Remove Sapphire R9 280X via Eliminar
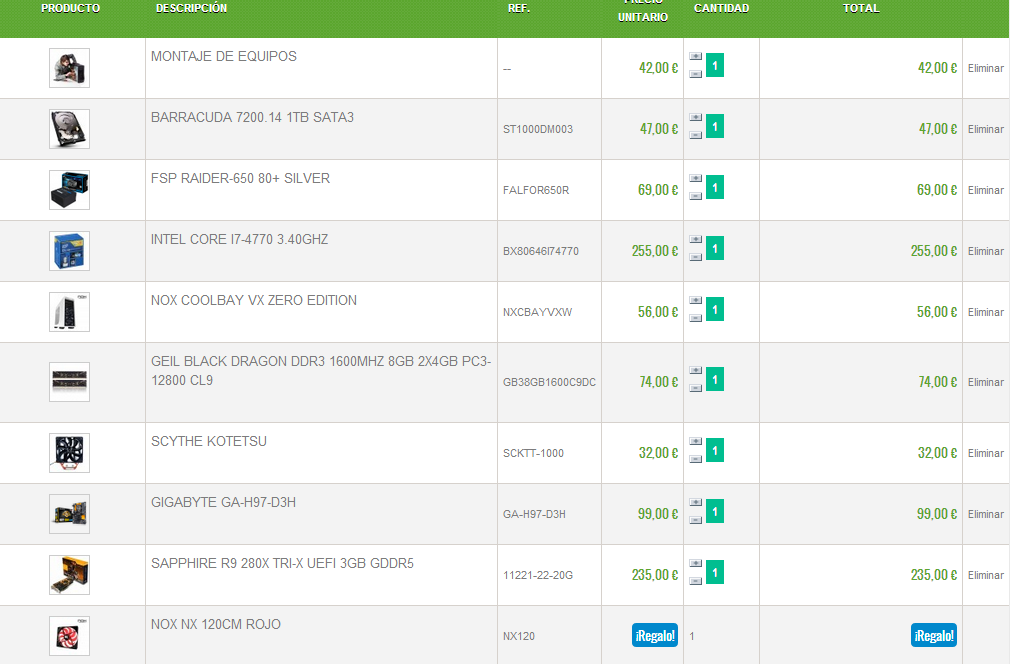Screen dimensions: 1013x664 tap(985, 576)
